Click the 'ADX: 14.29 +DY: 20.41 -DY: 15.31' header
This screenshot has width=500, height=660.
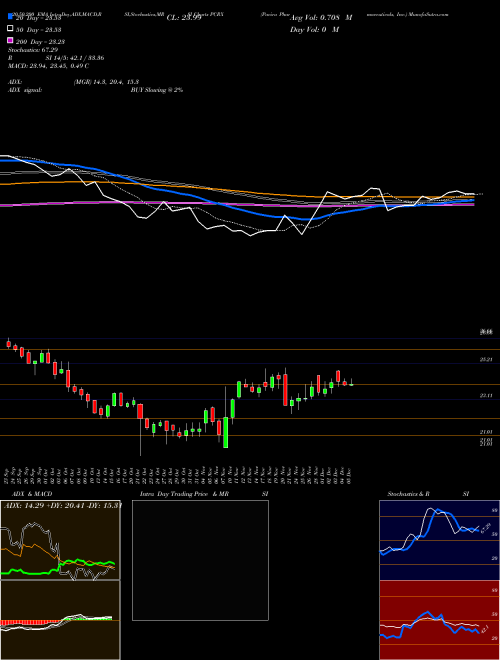62,505
